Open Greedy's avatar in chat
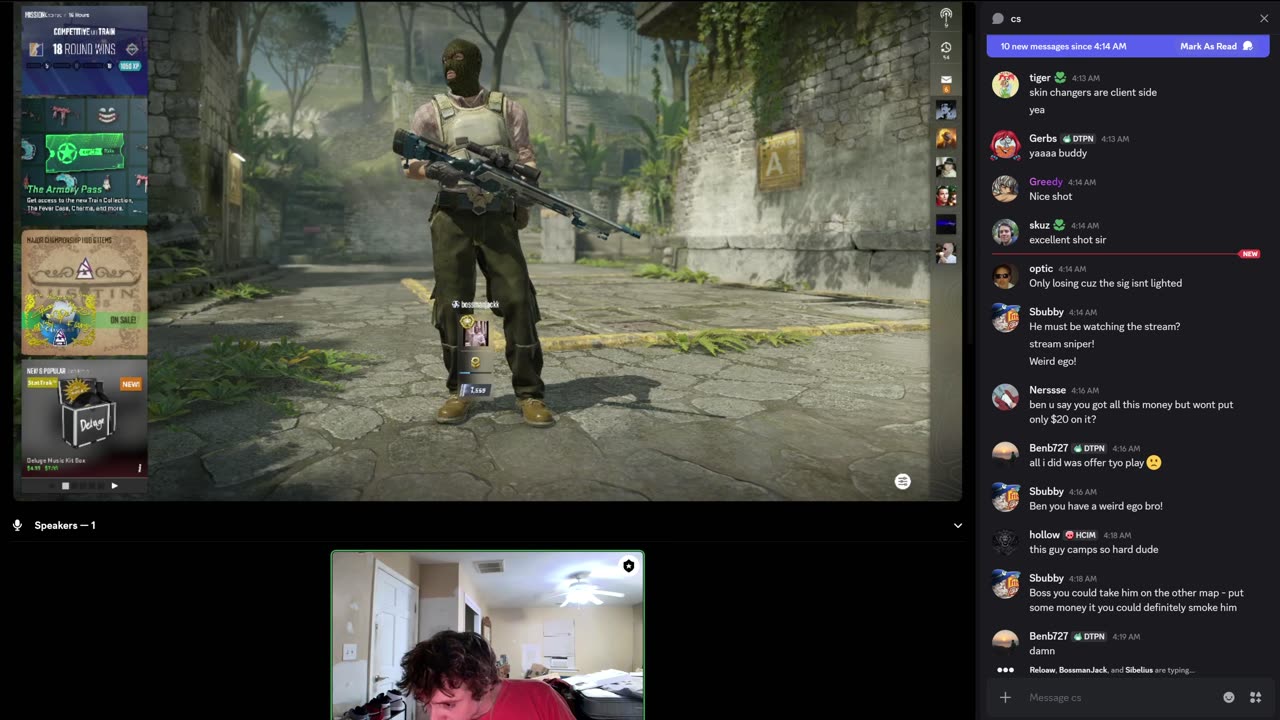Image resolution: width=1280 pixels, height=720 pixels. click(x=1005, y=188)
